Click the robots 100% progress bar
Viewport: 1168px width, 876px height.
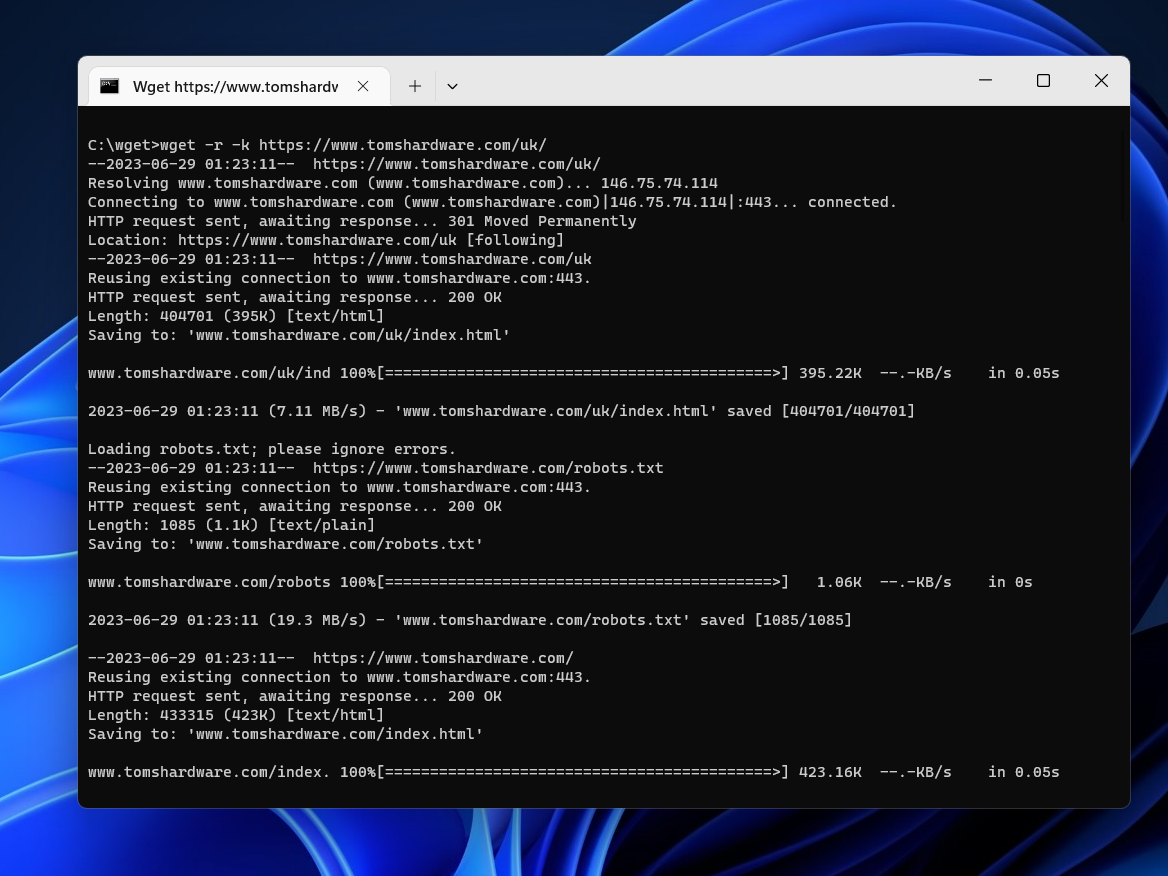[x=583, y=582]
